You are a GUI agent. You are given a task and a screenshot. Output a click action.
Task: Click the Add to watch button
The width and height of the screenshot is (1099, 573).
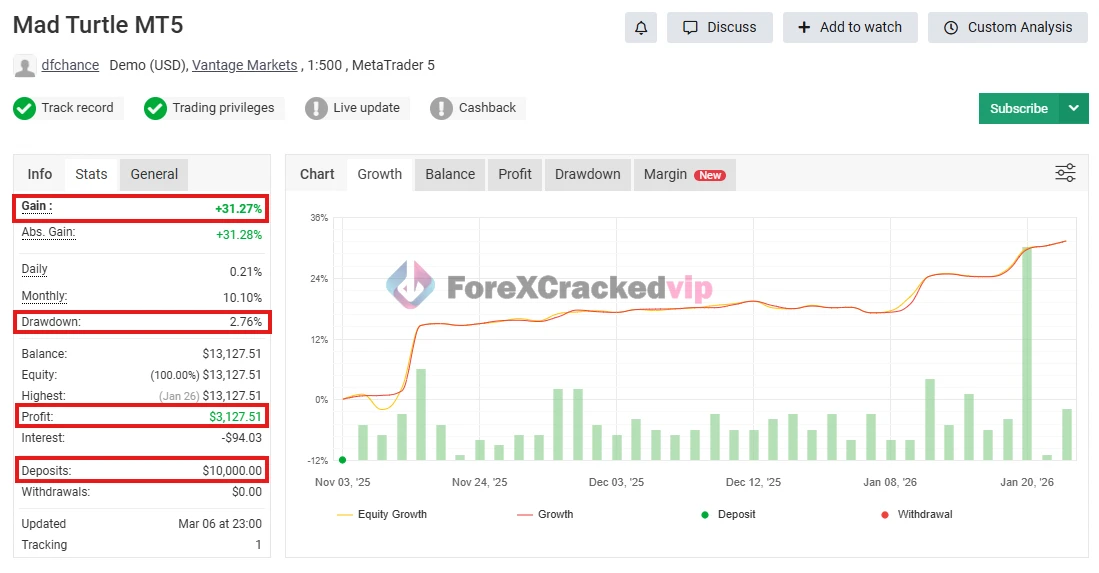pyautogui.click(x=849, y=28)
